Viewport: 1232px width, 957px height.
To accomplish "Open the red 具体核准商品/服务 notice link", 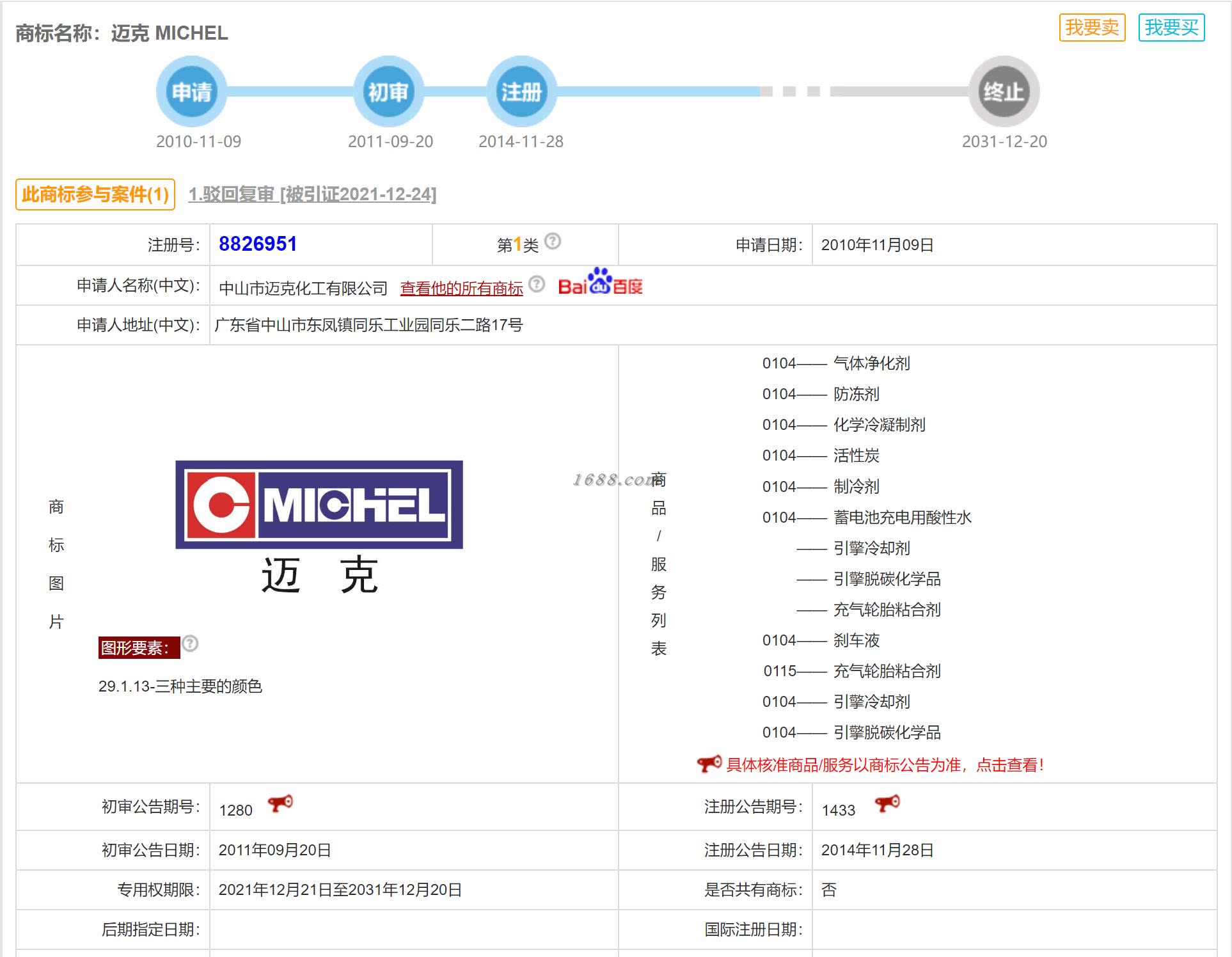I will [885, 765].
